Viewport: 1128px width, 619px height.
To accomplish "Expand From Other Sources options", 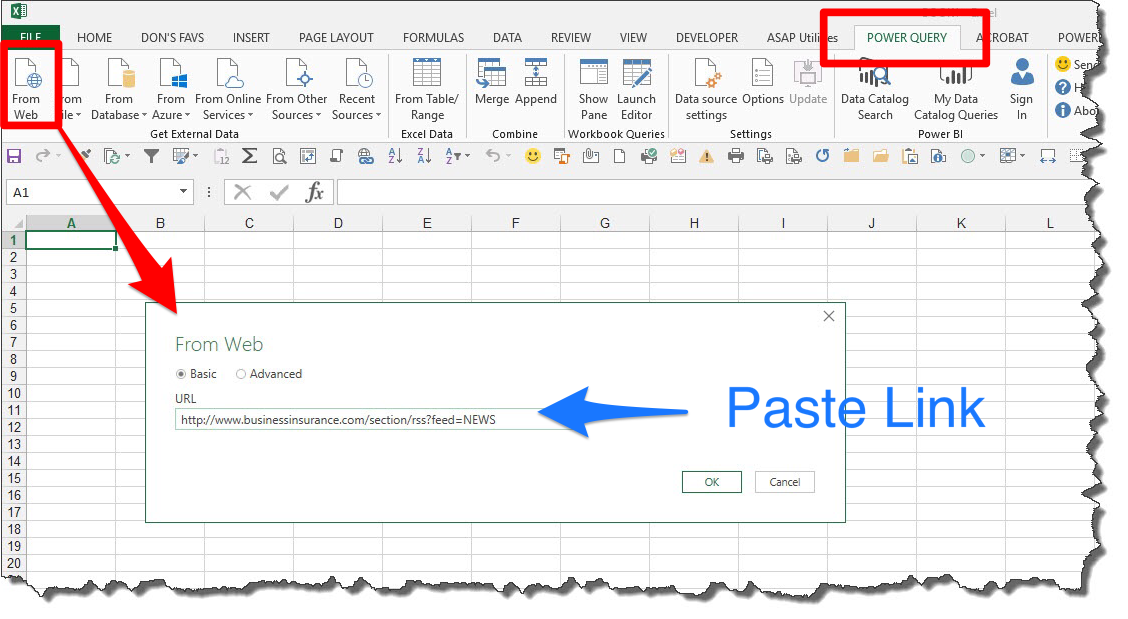I will (x=296, y=88).
